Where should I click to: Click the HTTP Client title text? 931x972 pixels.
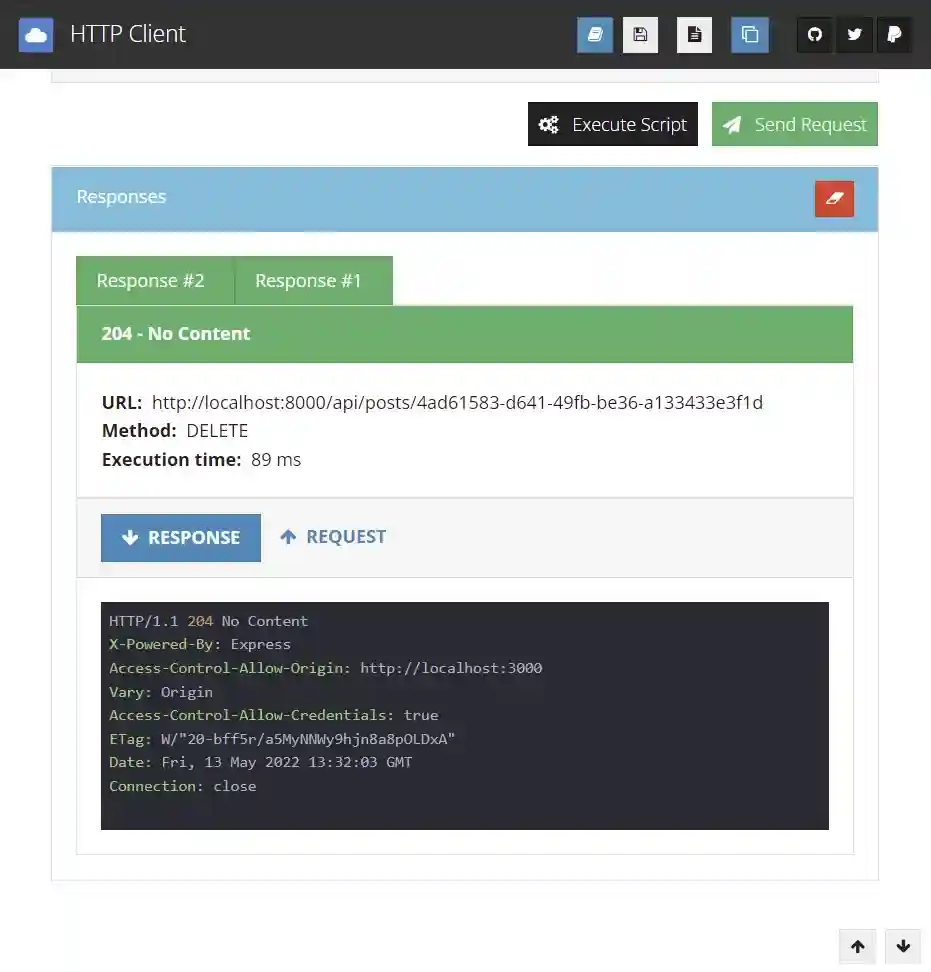(128, 34)
